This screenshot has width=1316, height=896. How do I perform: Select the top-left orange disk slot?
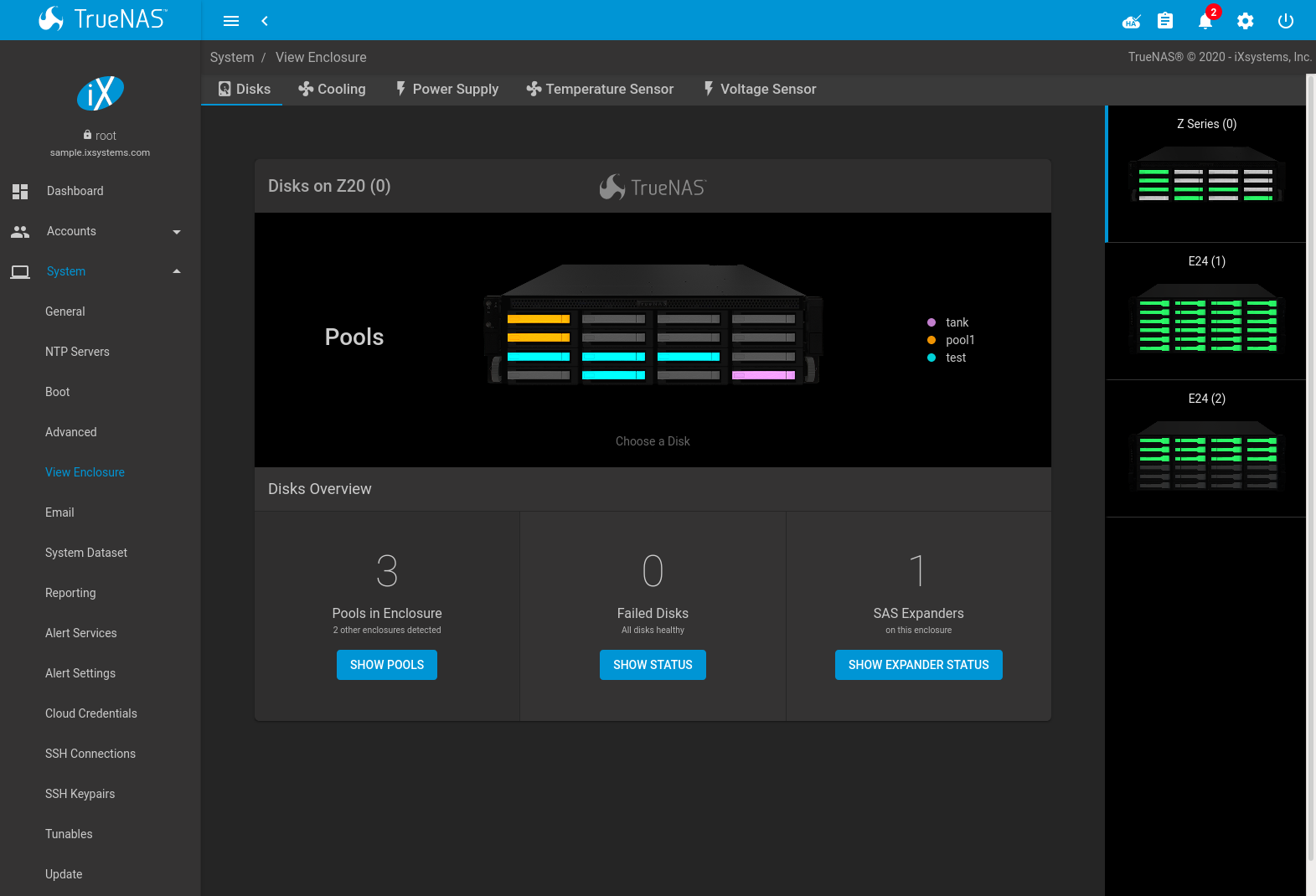click(539, 319)
